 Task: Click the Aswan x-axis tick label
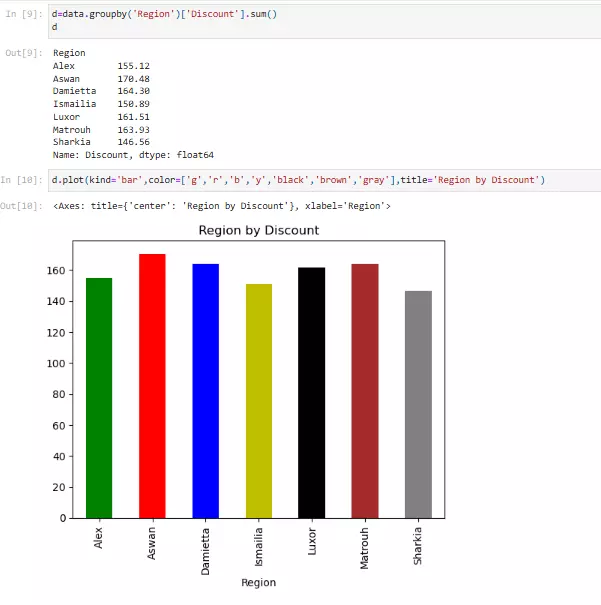tap(151, 543)
